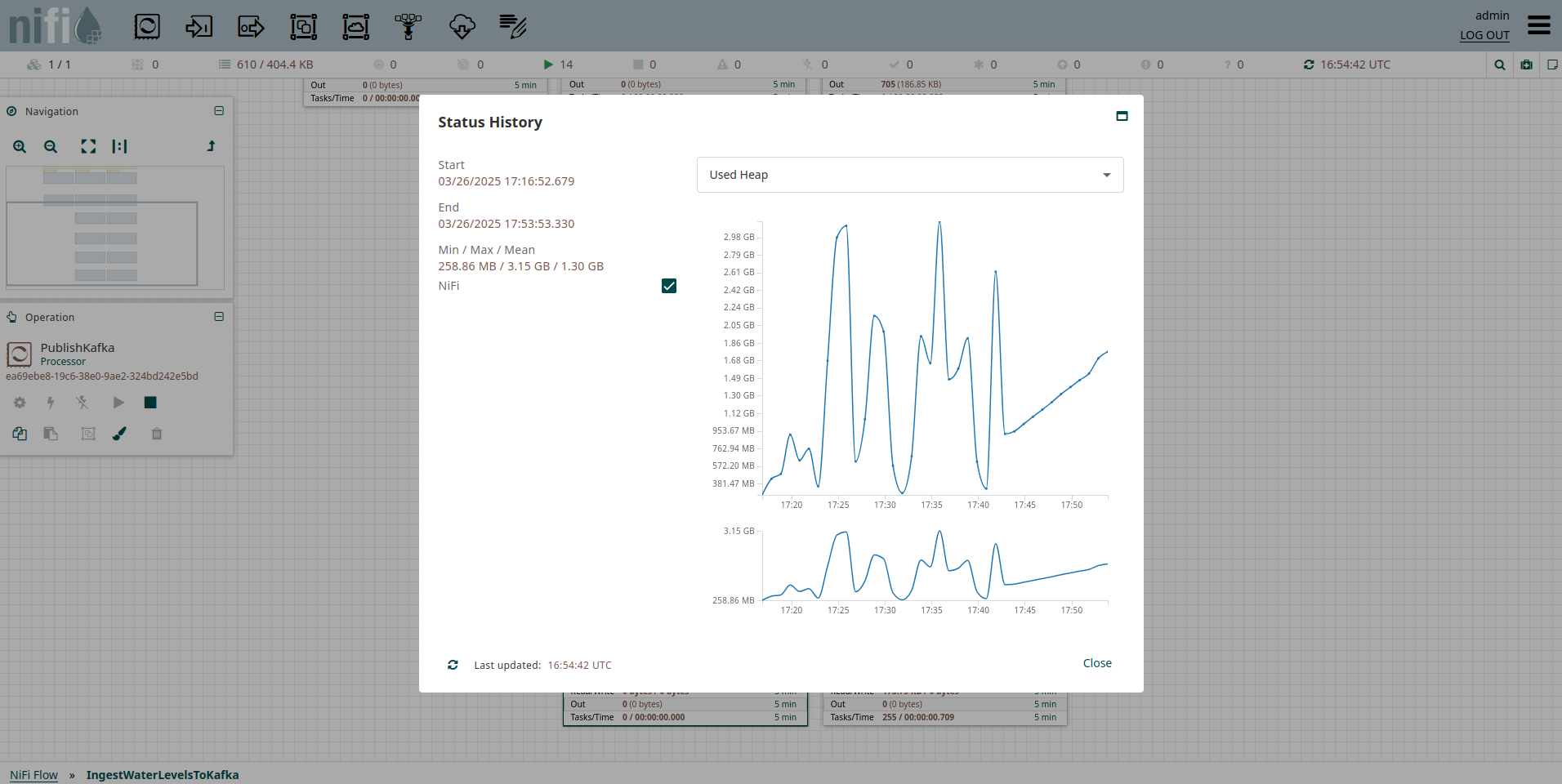Select the Output Port toolbar icon

[251, 27]
